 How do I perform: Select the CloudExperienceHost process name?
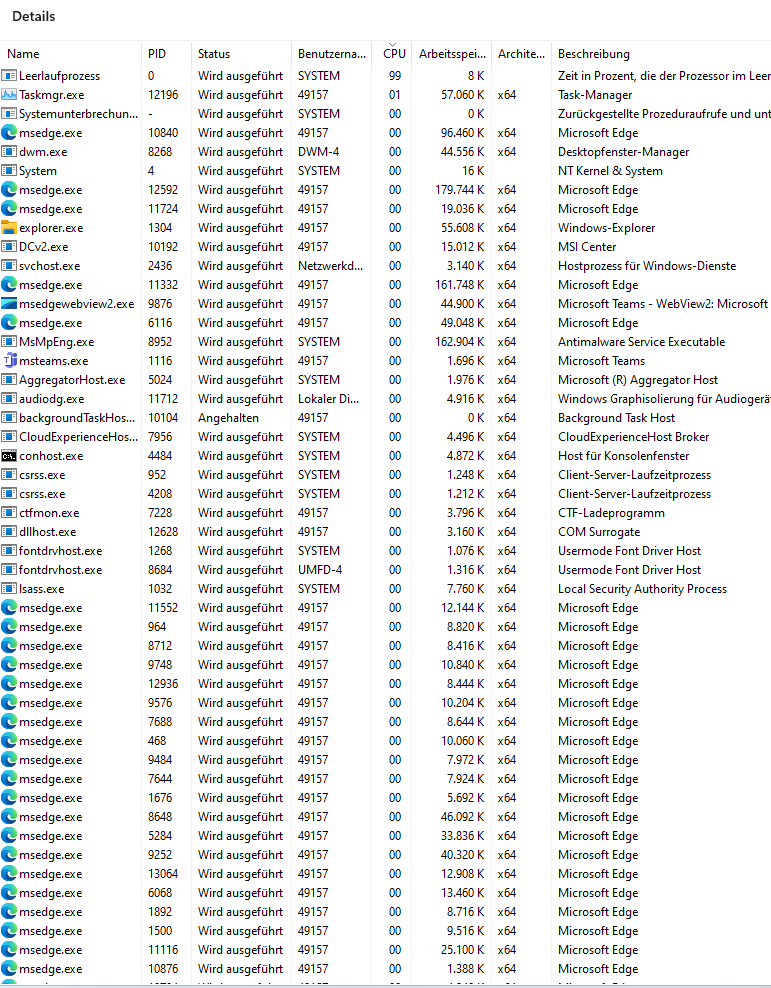78,437
